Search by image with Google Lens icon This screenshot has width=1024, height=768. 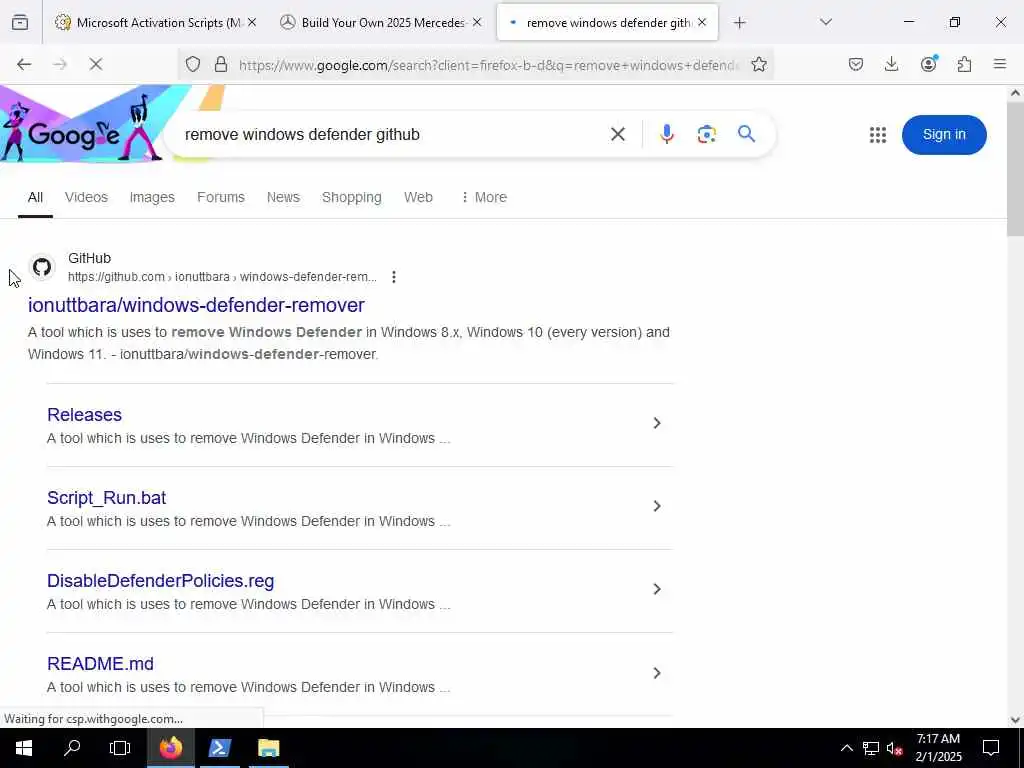pyautogui.click(x=707, y=135)
